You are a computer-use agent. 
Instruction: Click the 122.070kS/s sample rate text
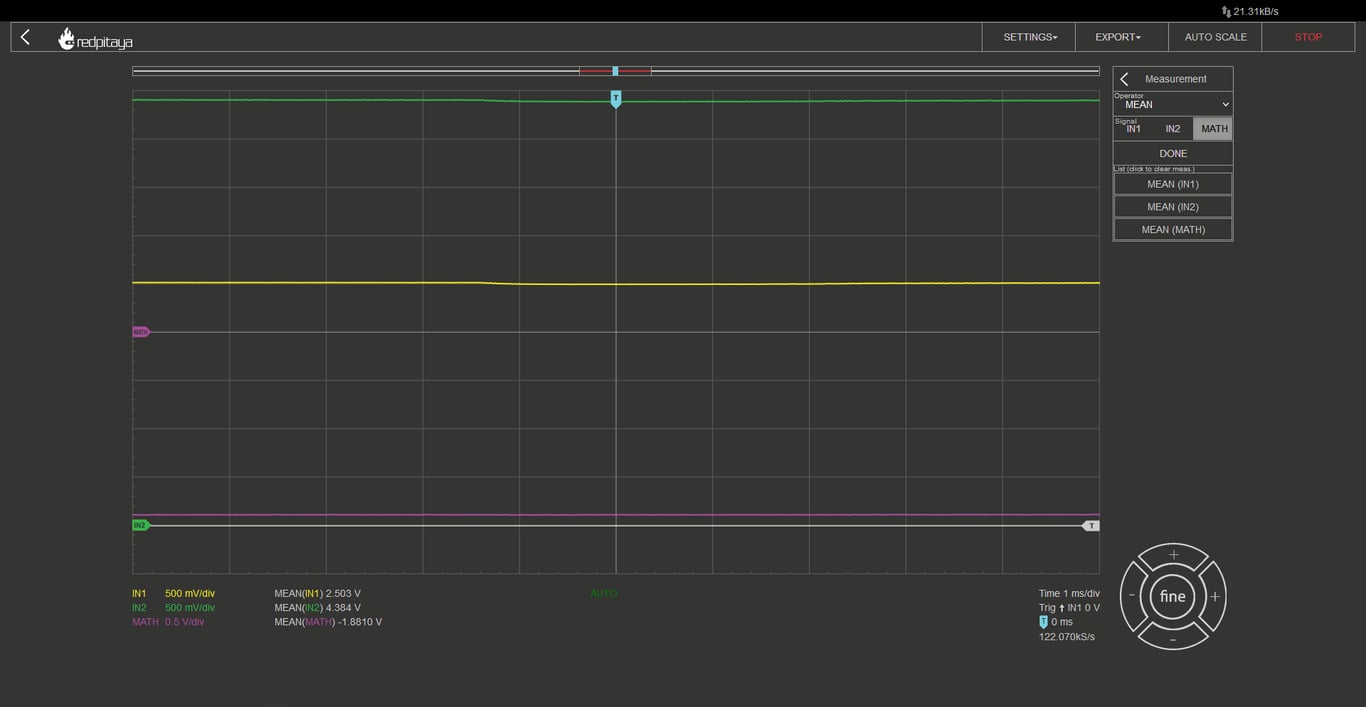point(1067,637)
